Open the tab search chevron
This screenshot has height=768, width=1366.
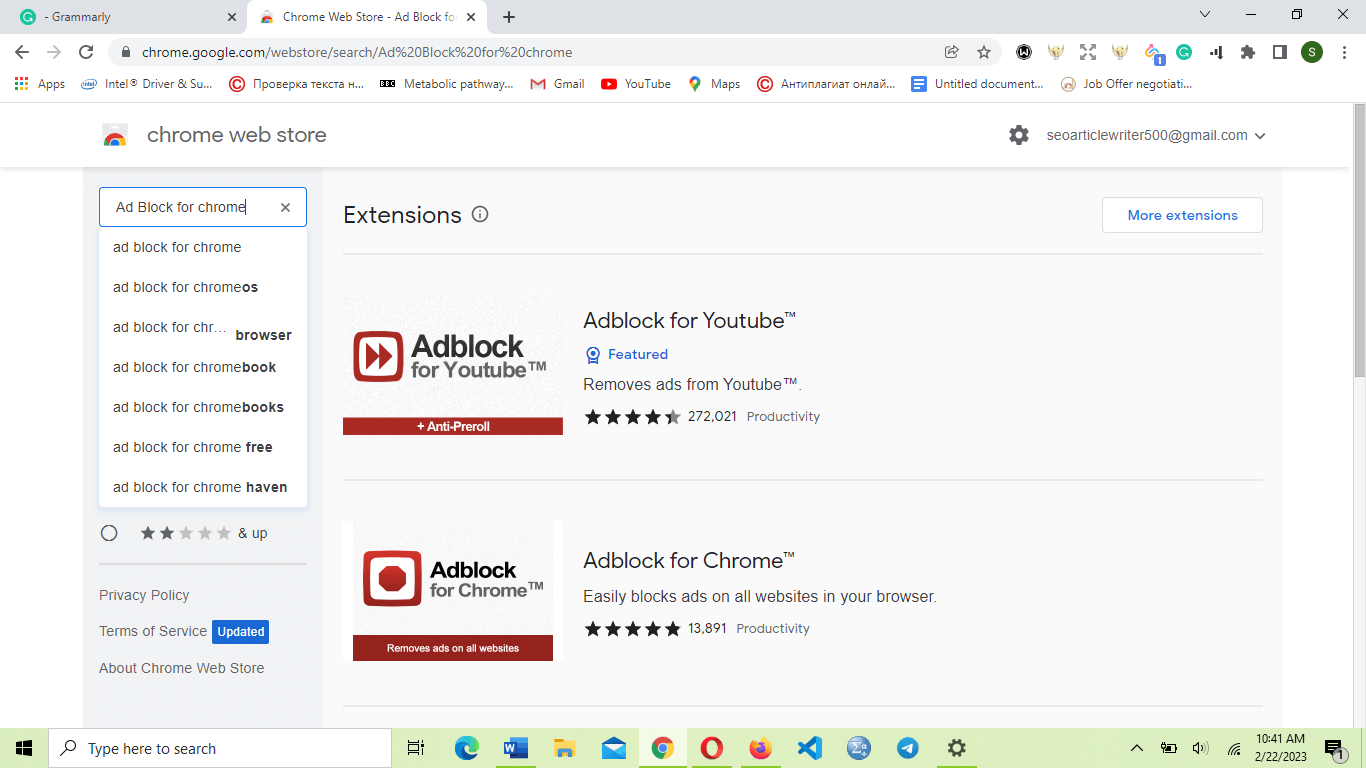pyautogui.click(x=1205, y=14)
